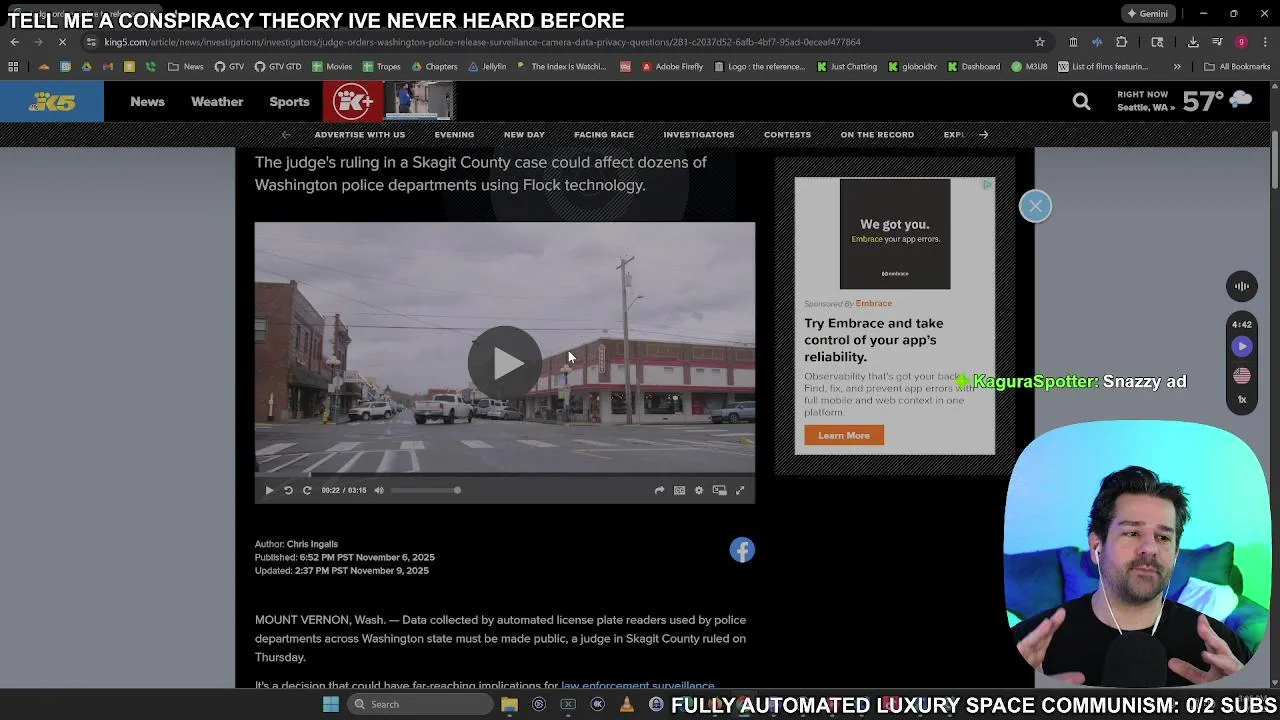Viewport: 1280px width, 720px height.
Task: Open the Adobe Firefly bookmark
Action: [x=672, y=67]
